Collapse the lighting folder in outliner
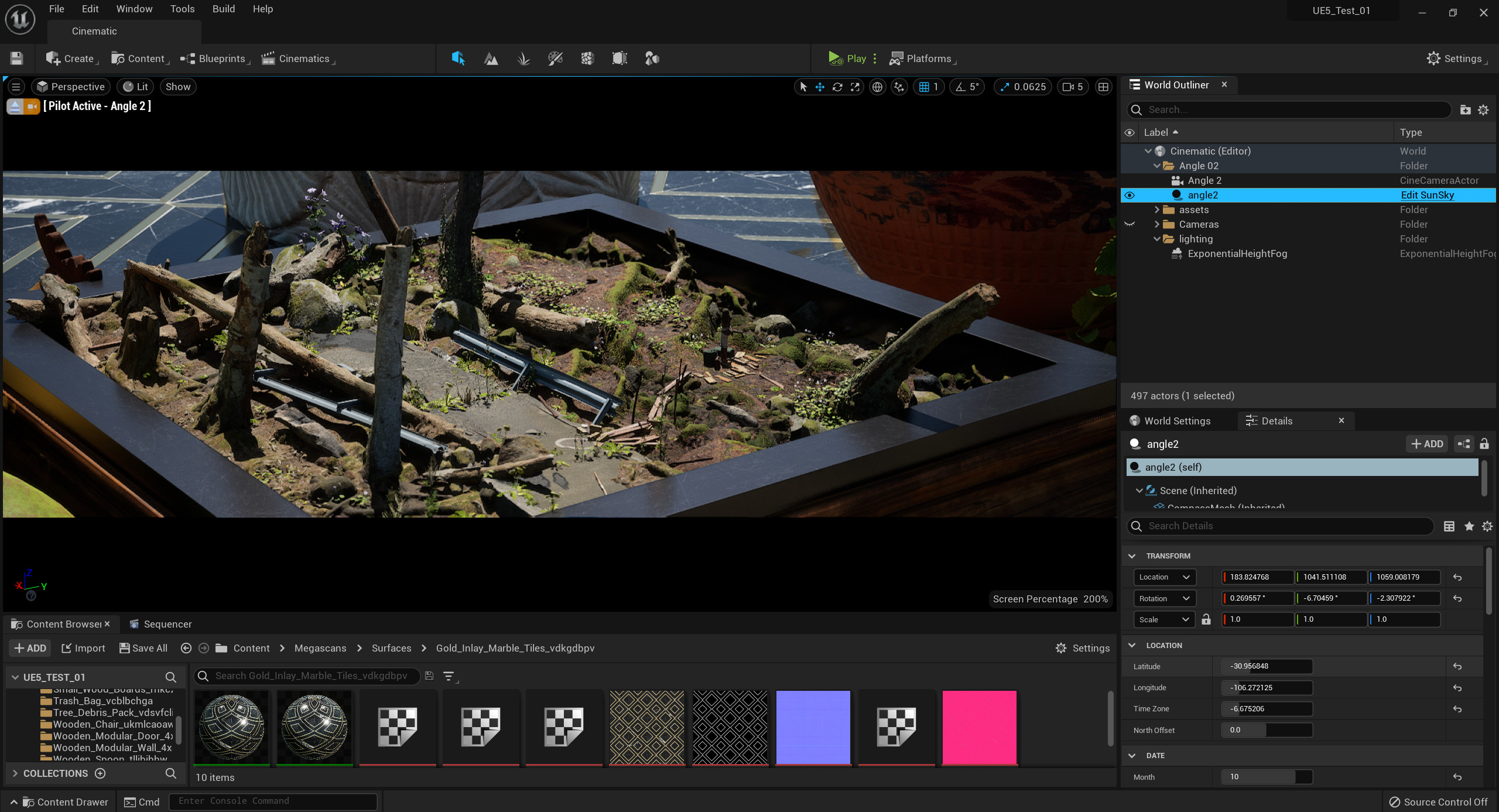Viewport: 1499px width, 812px height. (1156, 239)
